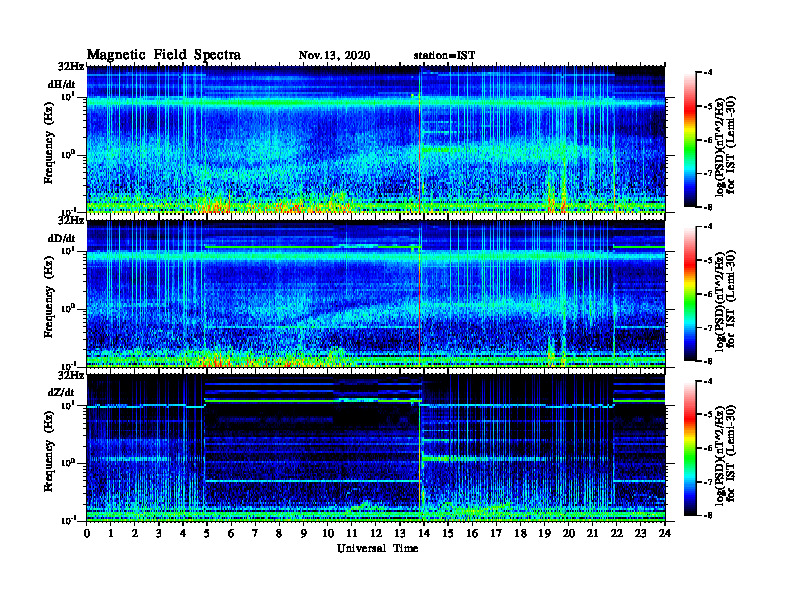Click the "9" tick on the Universal Time axis
Viewport: 792px width, 612px height.
(304, 533)
